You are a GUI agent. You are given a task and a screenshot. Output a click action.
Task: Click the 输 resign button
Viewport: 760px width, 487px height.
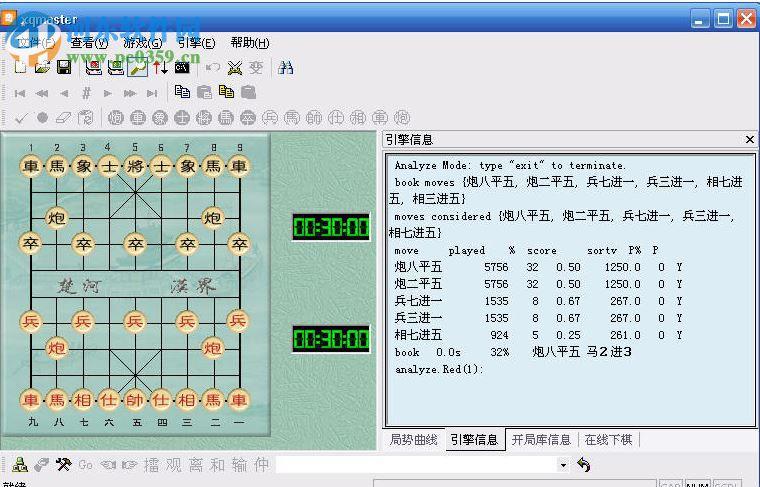(239, 465)
